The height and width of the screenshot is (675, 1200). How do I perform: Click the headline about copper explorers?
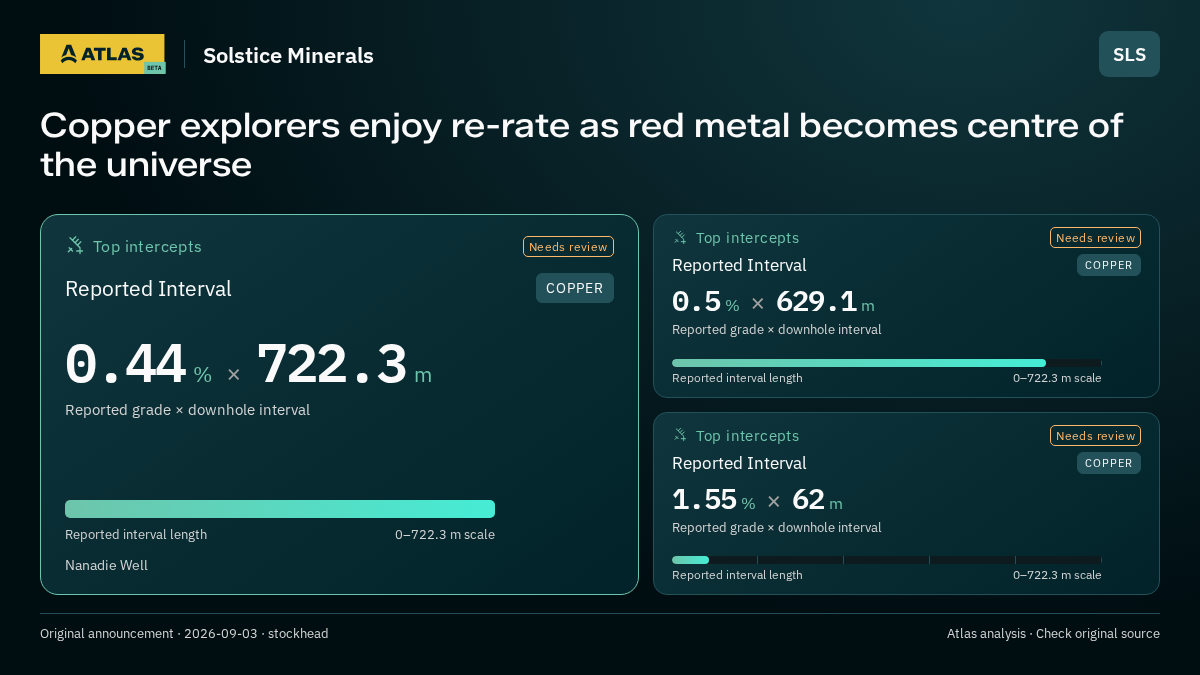582,145
